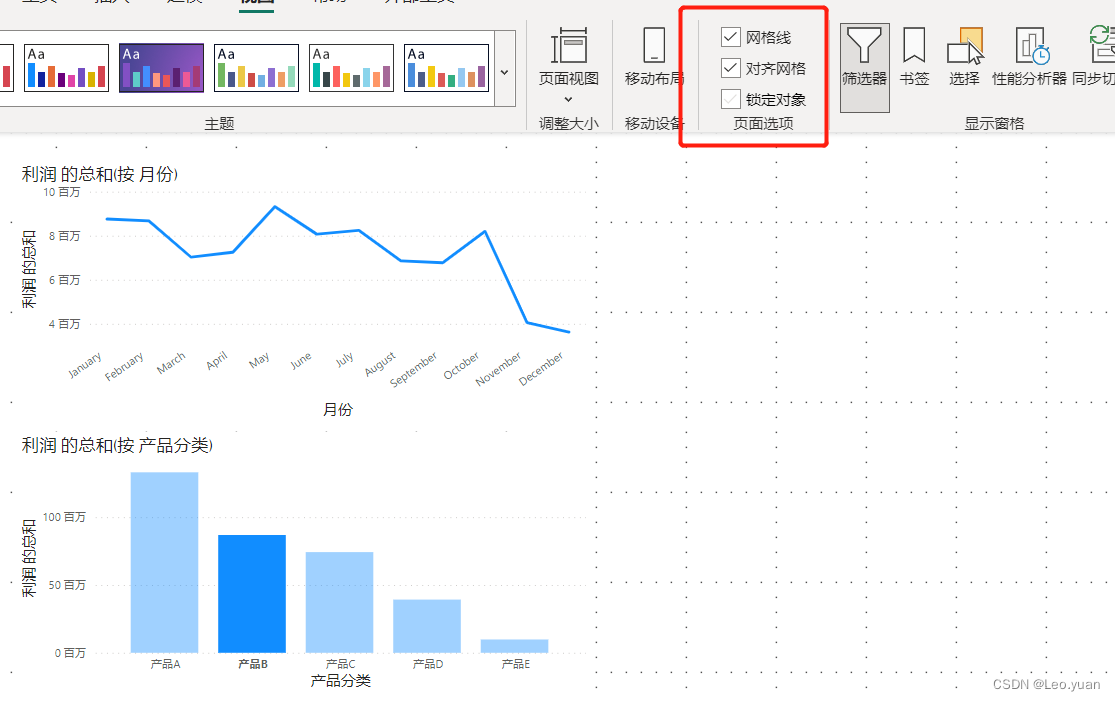Click the 月份 x-axis title
This screenshot has width=1115, height=701.
point(338,409)
